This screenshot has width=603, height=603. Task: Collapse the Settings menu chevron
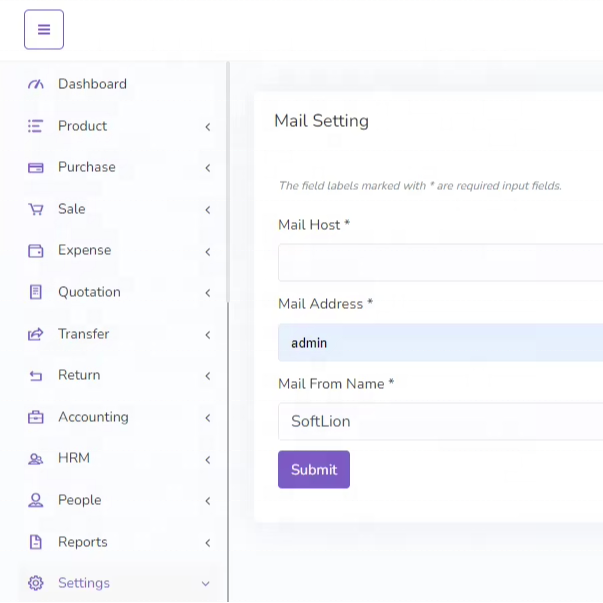coord(206,584)
